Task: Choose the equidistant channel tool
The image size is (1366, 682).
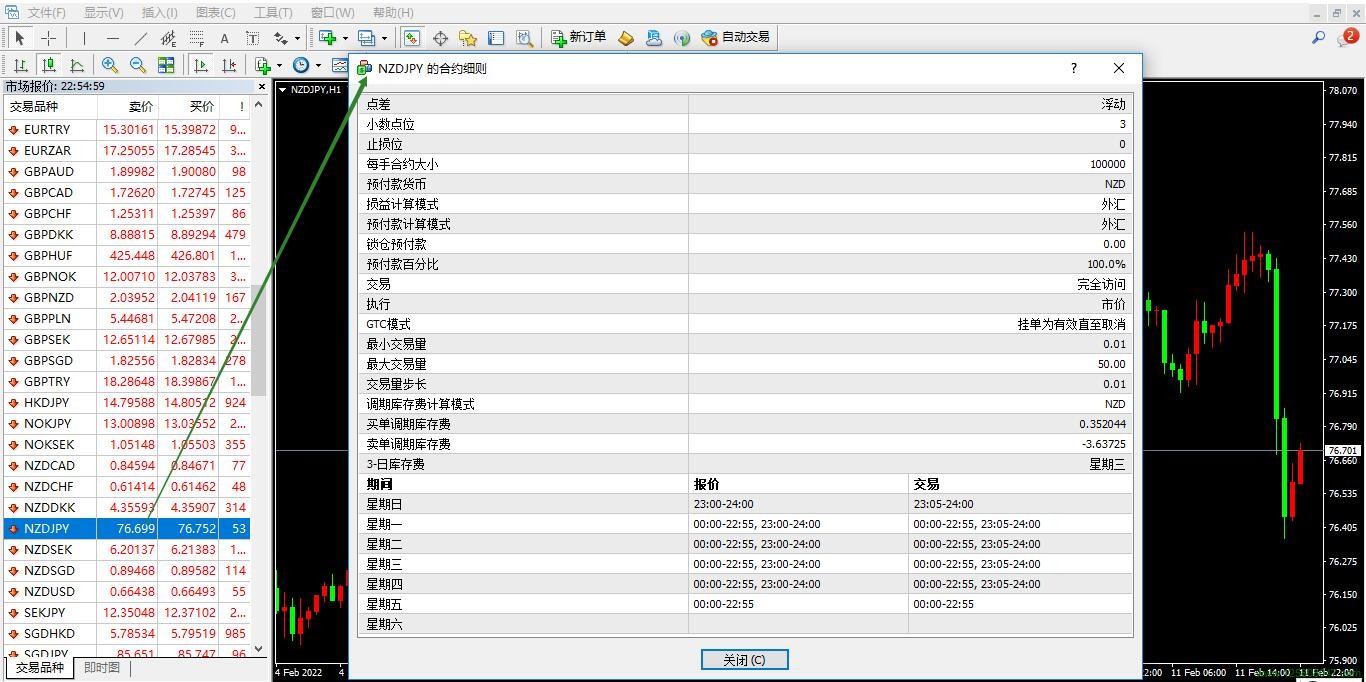Action: coord(168,38)
